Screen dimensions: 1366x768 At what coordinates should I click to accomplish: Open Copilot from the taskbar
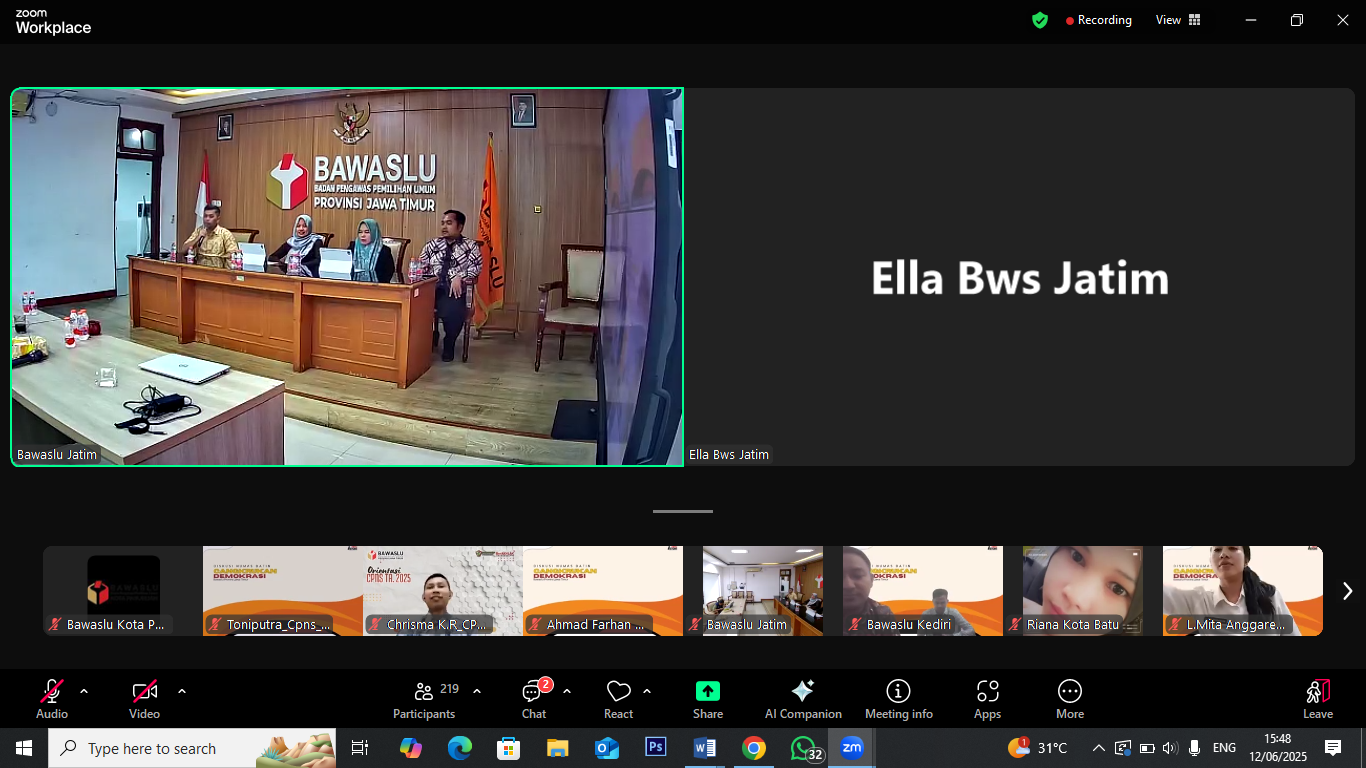(x=410, y=748)
